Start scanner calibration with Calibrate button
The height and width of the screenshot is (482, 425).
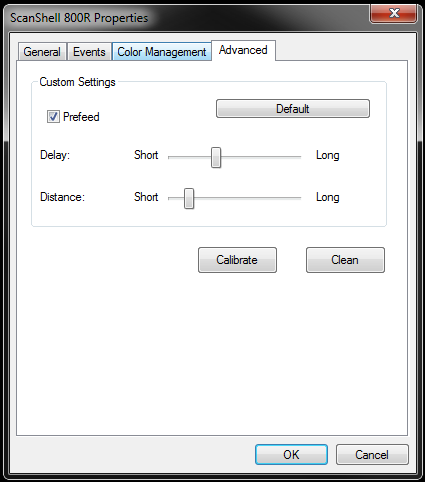237,260
